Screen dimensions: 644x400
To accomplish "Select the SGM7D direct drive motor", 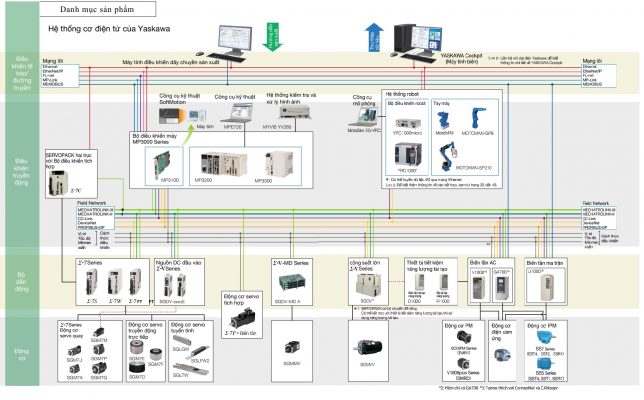I will point(136,368).
